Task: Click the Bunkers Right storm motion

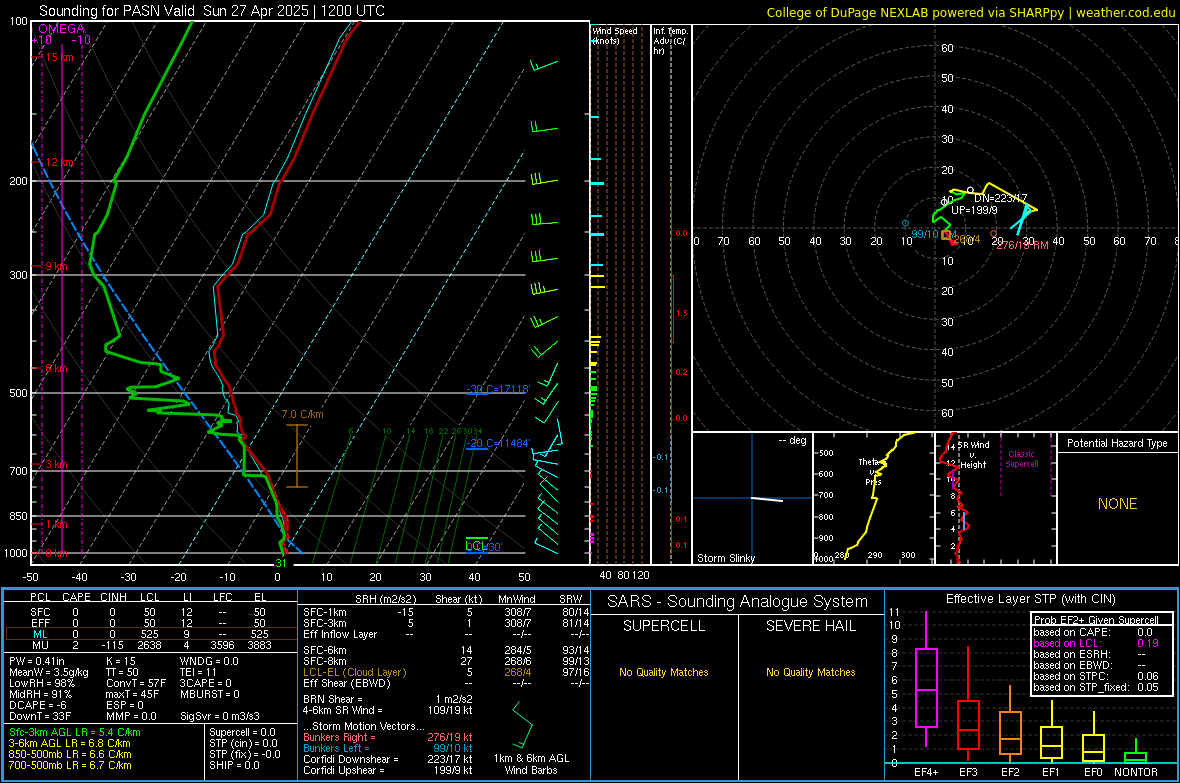Action: 388,738
